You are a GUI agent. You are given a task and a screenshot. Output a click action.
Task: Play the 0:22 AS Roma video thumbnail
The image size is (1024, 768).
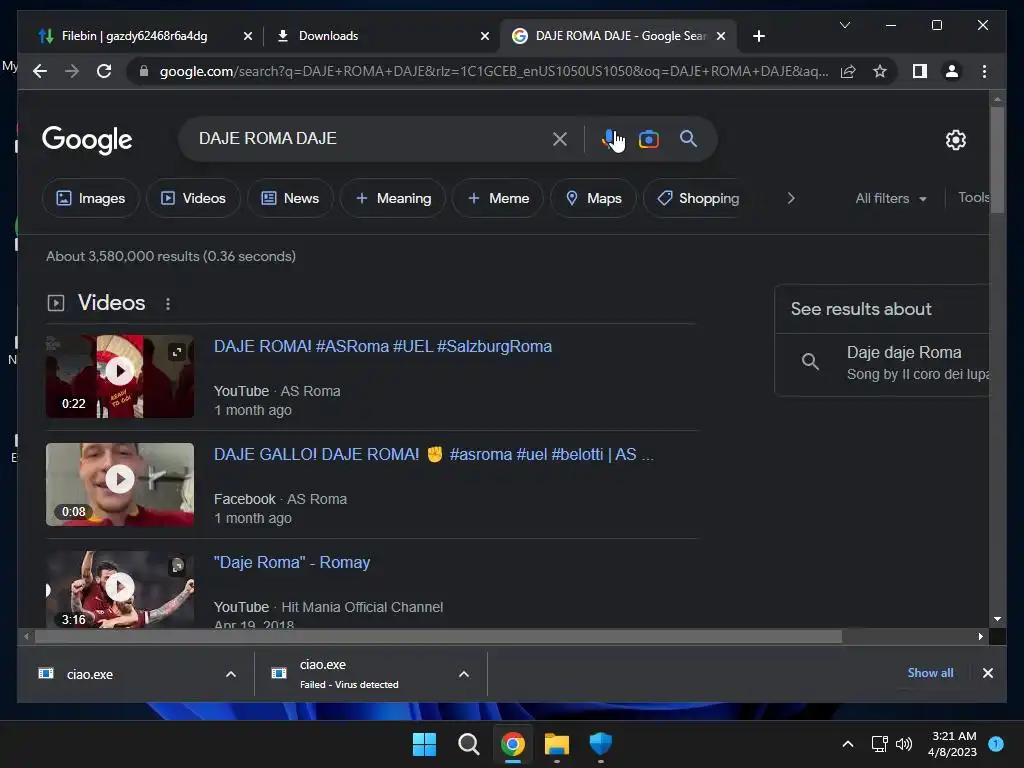coord(120,376)
